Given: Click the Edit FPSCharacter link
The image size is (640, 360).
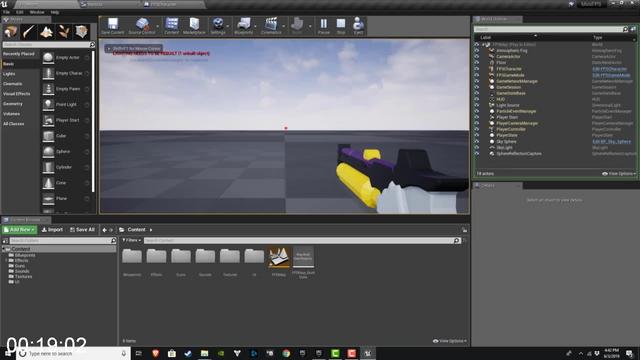Looking at the screenshot, I should (x=609, y=69).
